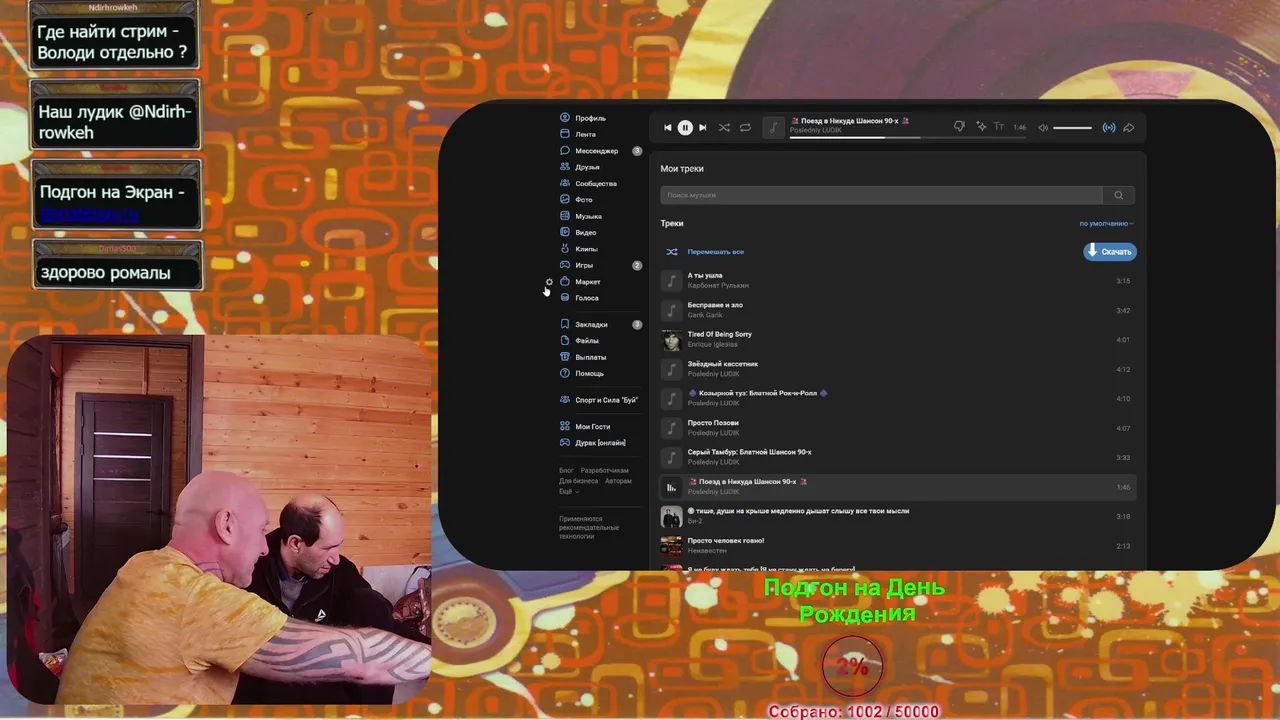This screenshot has height=720, width=1280.
Task: Click the Для бизнеса footer link
Action: [578, 481]
